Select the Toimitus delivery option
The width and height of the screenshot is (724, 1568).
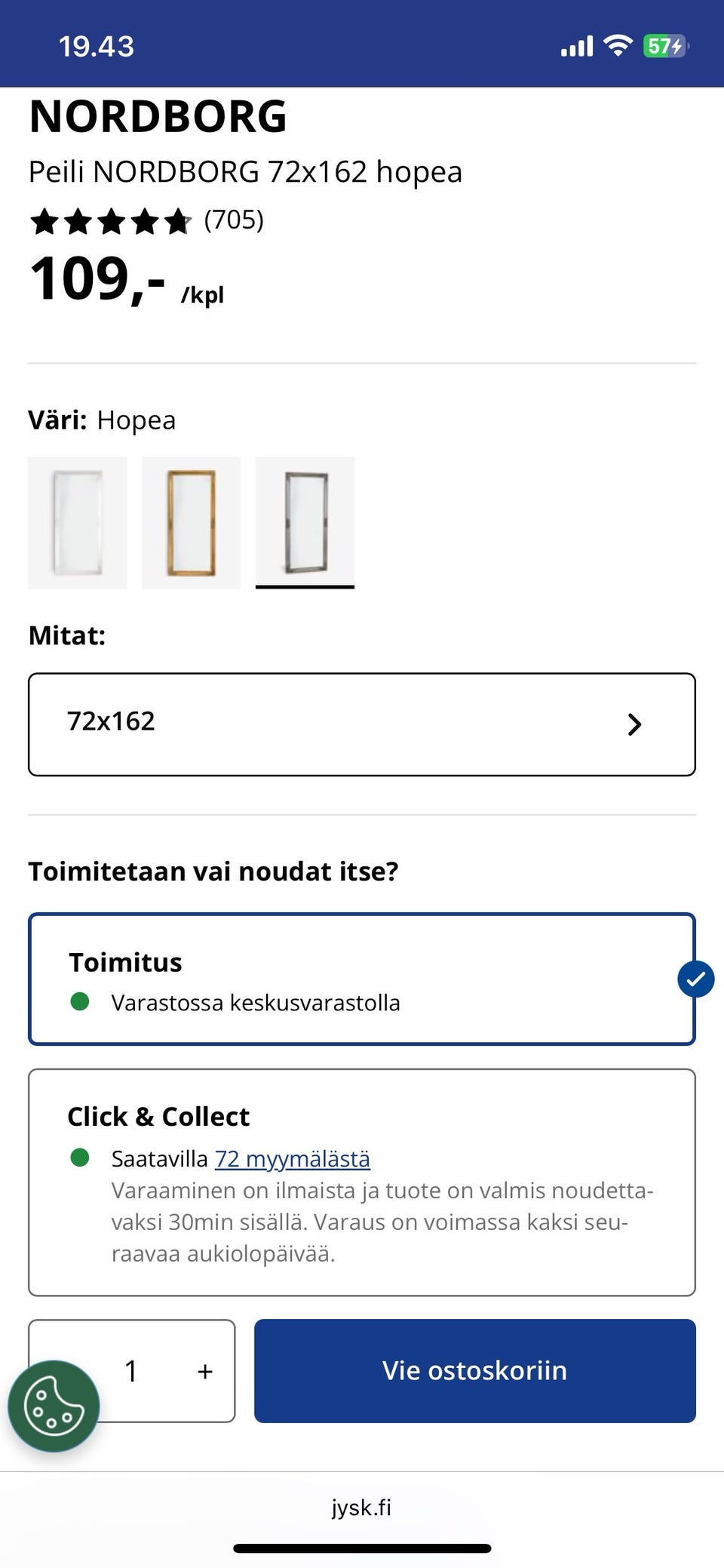pyautogui.click(x=360, y=979)
